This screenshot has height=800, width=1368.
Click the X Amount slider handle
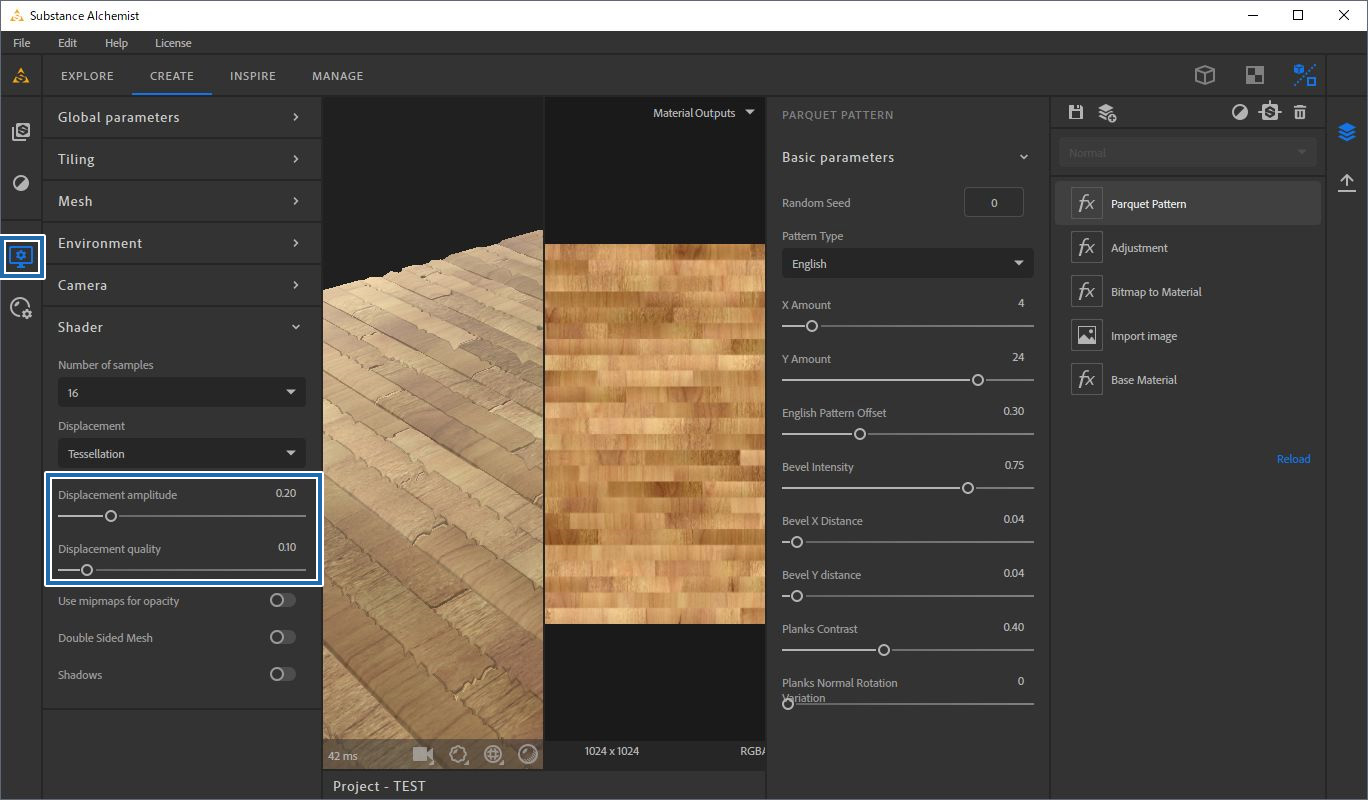pos(812,326)
